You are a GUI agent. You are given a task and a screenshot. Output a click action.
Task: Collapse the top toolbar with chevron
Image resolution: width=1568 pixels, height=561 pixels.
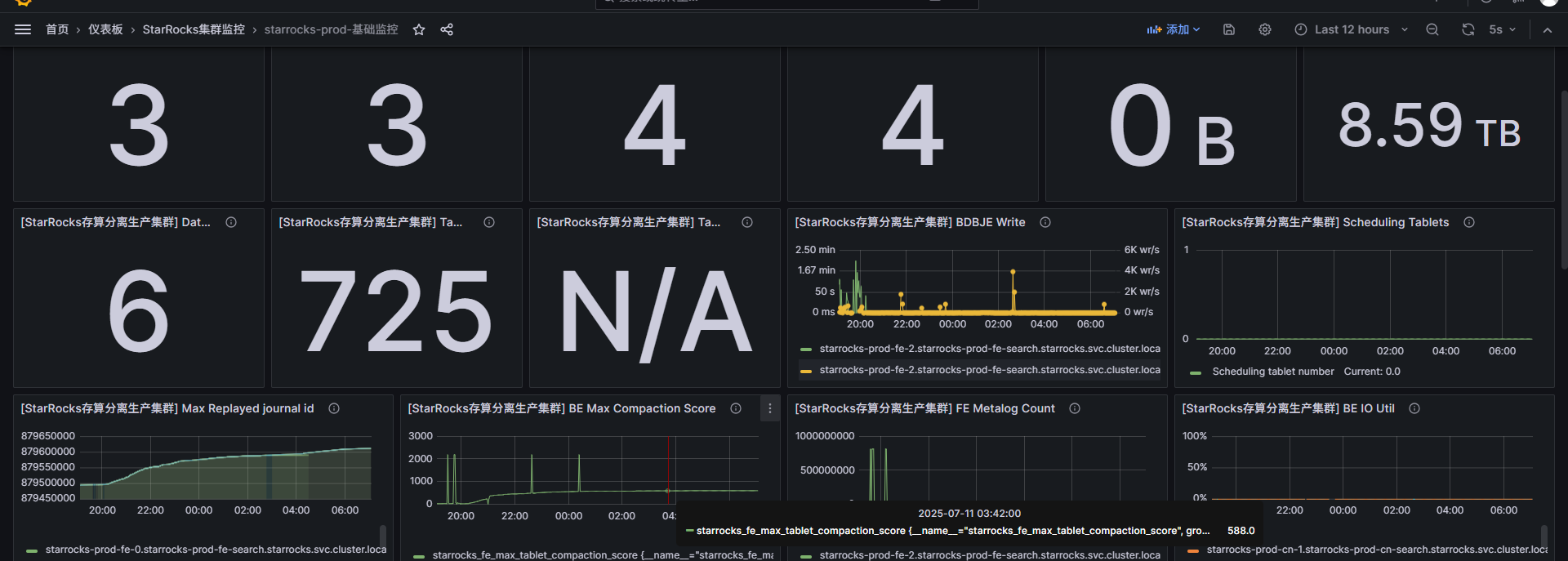tap(1548, 29)
